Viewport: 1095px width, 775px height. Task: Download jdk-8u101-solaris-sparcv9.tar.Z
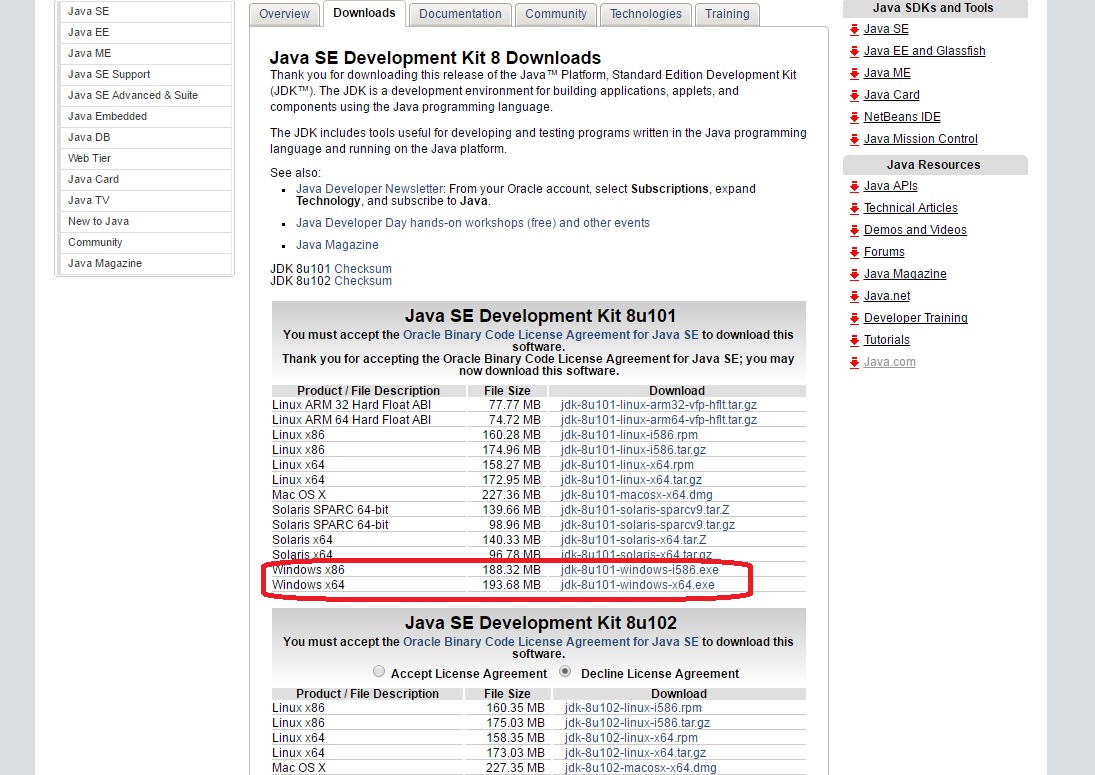click(x=645, y=510)
